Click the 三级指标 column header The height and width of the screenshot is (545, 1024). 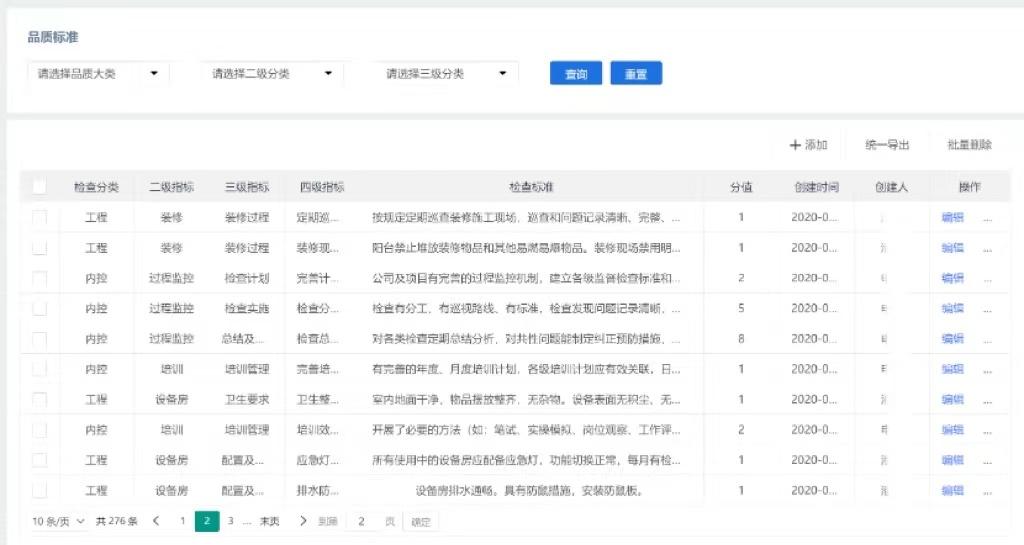click(x=247, y=187)
